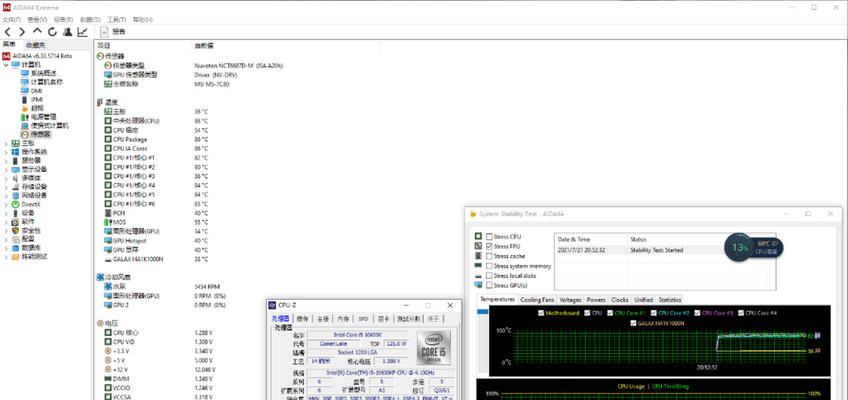This screenshot has width=848, height=400.
Task: Click the CPU-Z title bar app icon
Action: (272, 305)
